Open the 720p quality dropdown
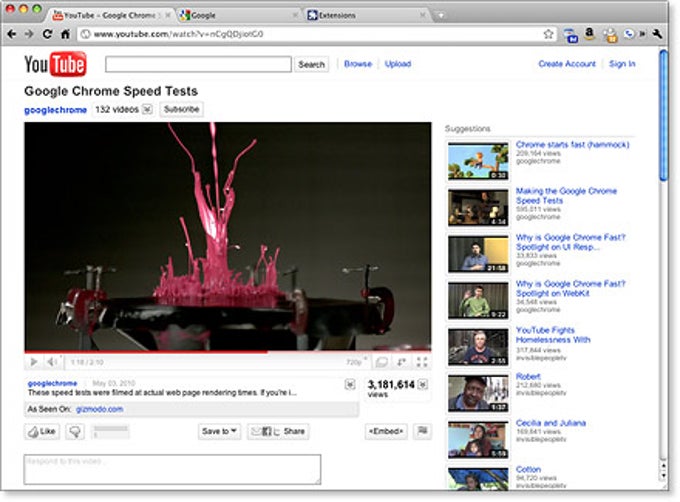Viewport: 680px width, 502px height. 353,362
